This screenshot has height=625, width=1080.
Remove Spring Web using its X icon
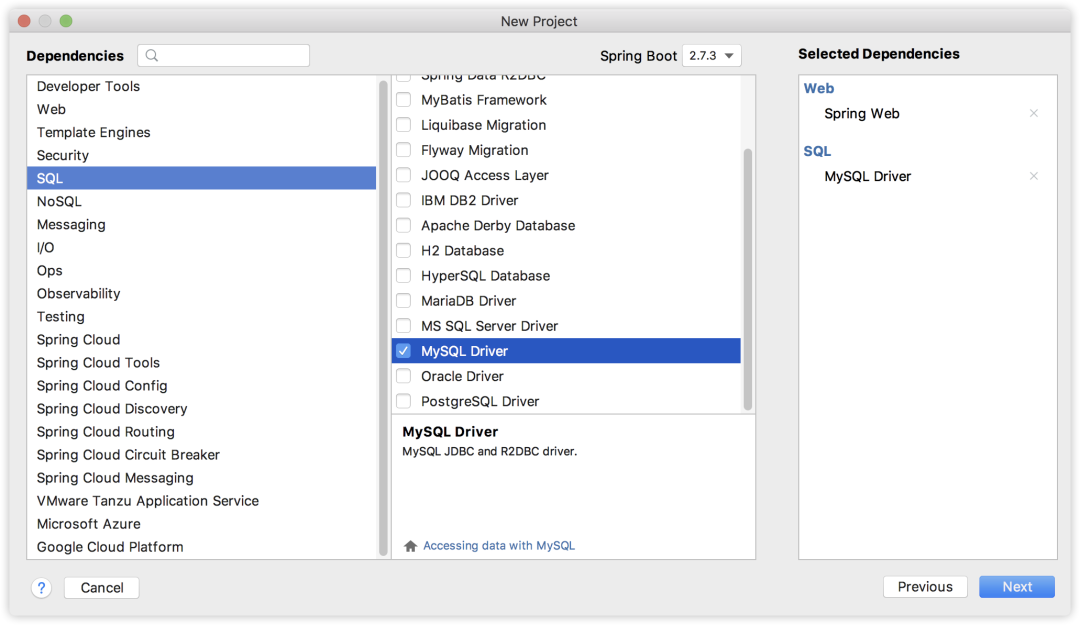point(1033,113)
